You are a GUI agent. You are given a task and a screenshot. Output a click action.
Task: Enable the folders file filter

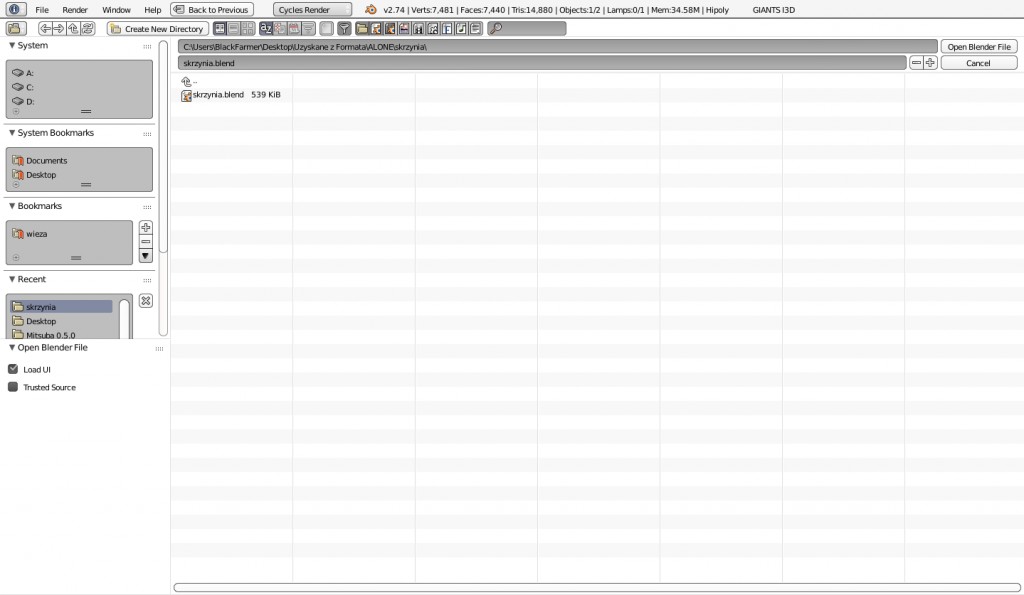click(x=363, y=29)
